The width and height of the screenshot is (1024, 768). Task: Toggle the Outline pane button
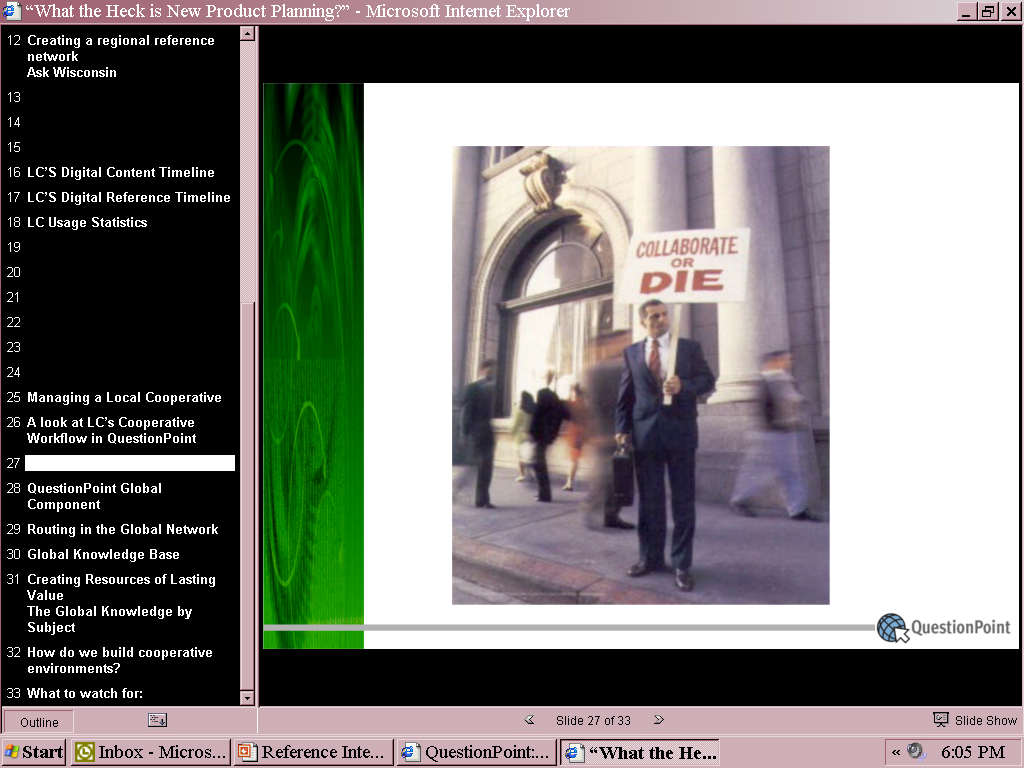pos(39,722)
